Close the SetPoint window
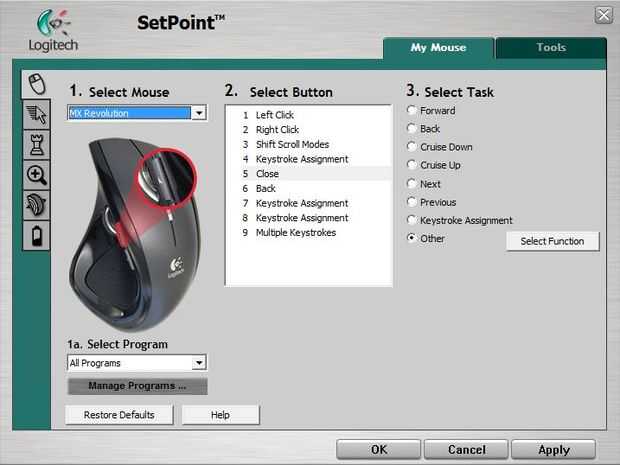 tap(603, 15)
